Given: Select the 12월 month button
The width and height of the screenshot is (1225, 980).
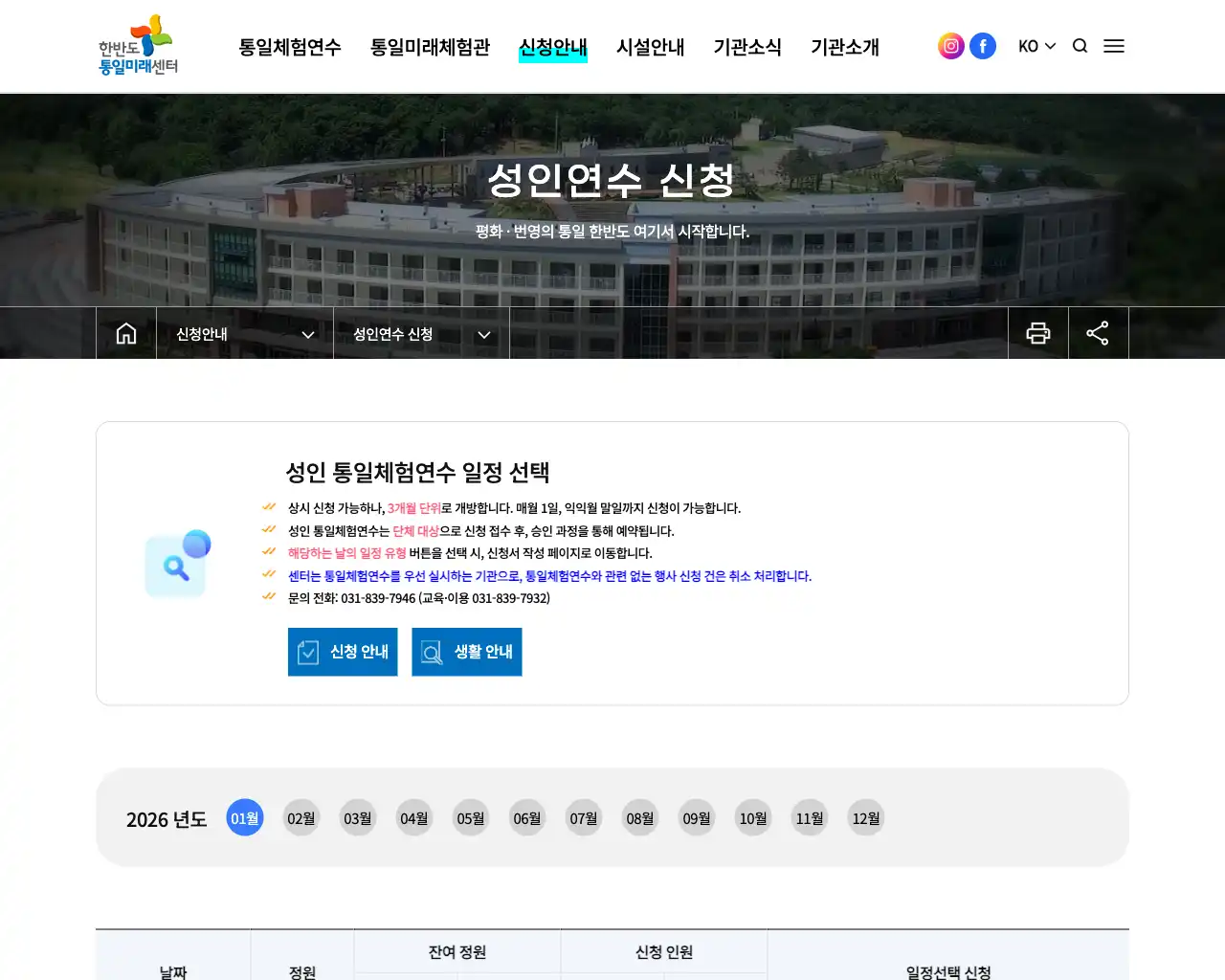Looking at the screenshot, I should coord(865,817).
